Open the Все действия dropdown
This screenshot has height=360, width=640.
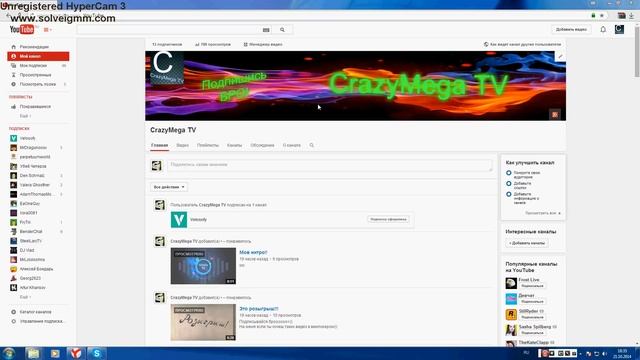pyautogui.click(x=169, y=187)
